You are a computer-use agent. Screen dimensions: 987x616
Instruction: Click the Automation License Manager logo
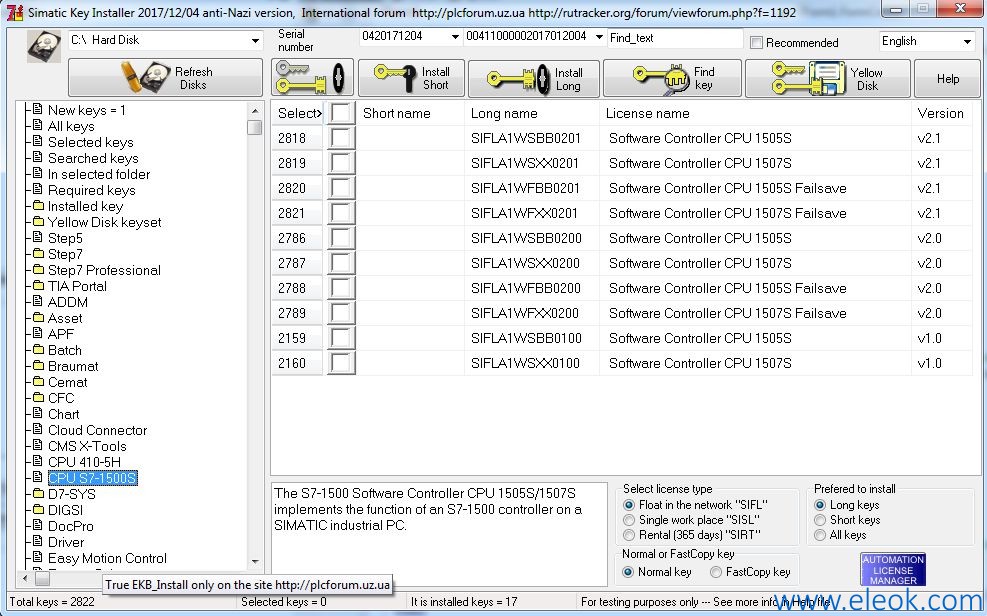coord(893,569)
